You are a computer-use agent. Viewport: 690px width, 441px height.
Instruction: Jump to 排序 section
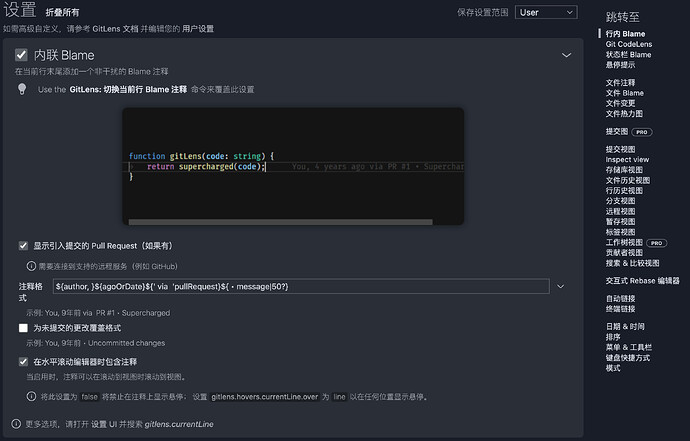[x=613, y=337]
